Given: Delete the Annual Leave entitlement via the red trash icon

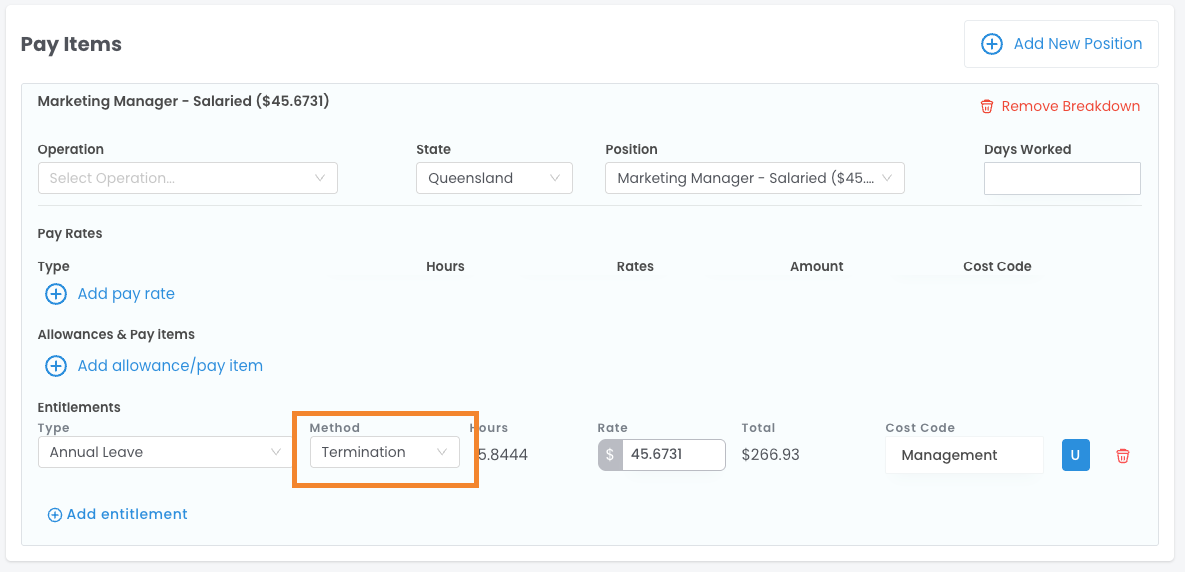Looking at the screenshot, I should click(1123, 456).
